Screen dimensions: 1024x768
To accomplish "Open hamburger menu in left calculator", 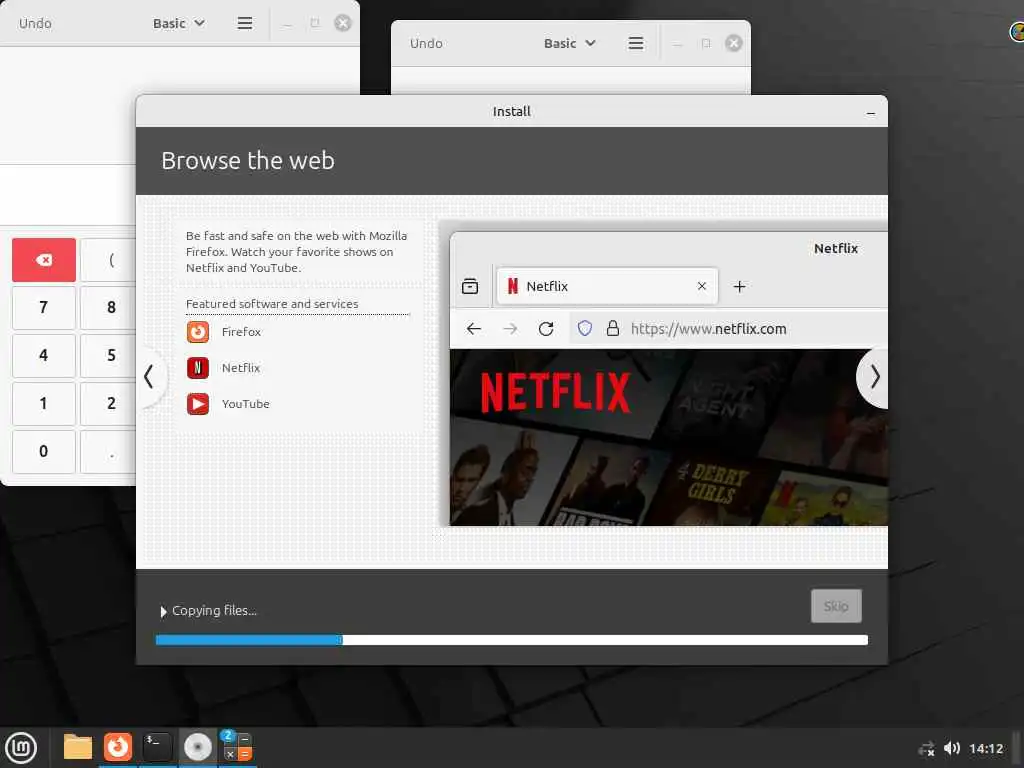I will [245, 24].
